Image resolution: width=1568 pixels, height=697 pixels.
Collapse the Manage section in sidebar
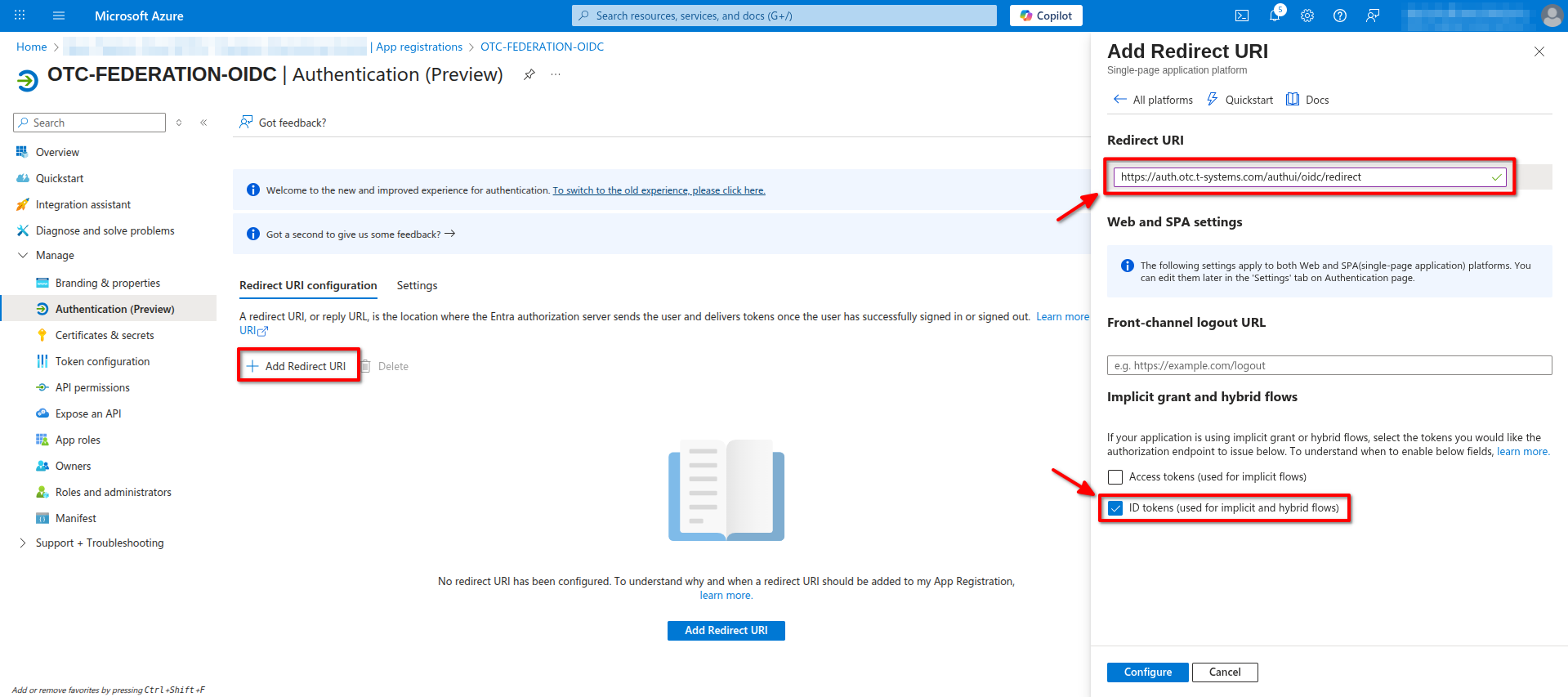pos(23,256)
